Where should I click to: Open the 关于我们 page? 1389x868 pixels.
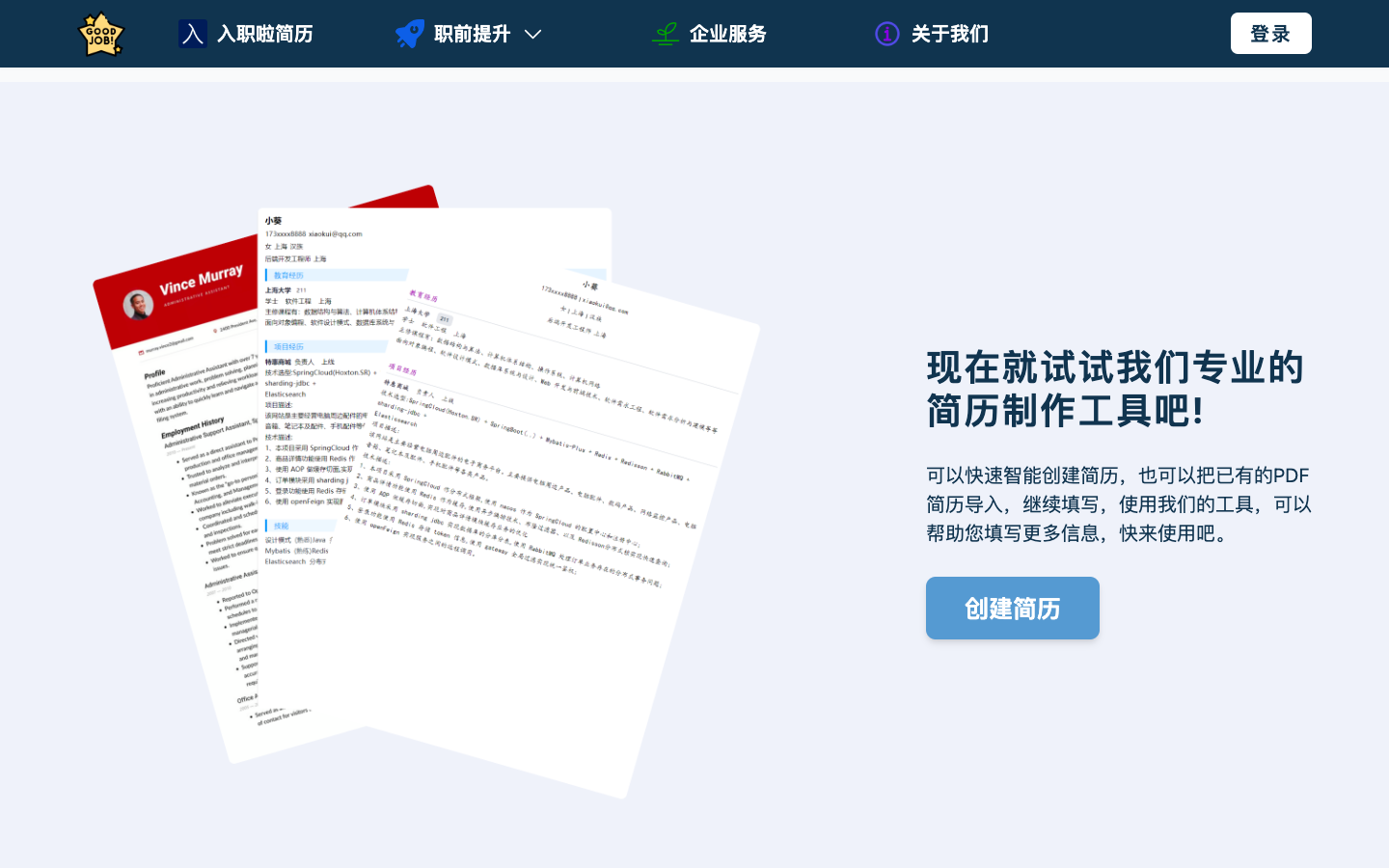pos(949,34)
